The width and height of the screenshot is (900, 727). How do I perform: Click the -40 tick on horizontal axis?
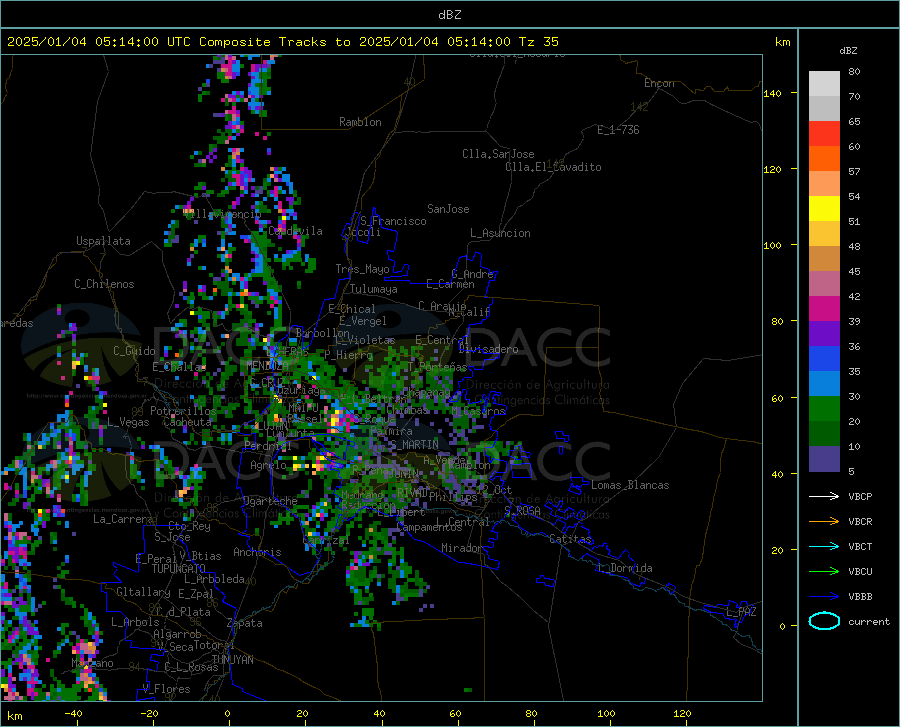[x=73, y=713]
